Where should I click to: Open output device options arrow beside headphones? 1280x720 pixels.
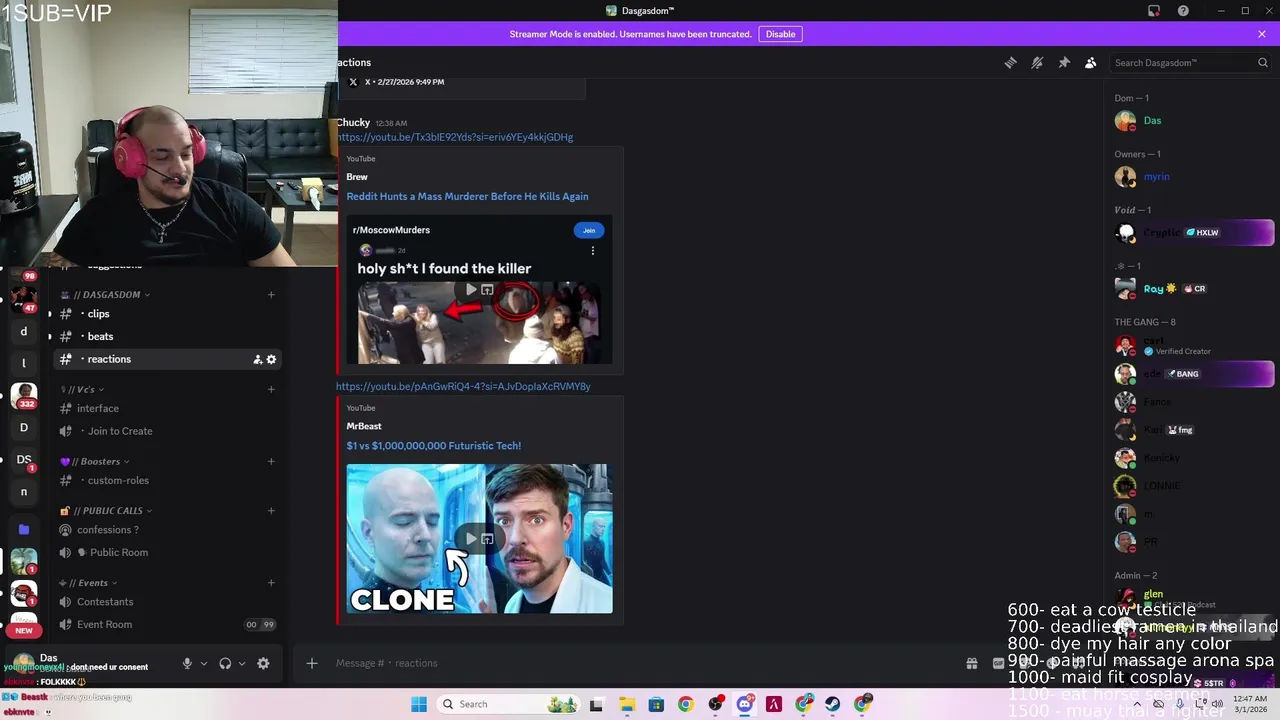click(x=242, y=663)
